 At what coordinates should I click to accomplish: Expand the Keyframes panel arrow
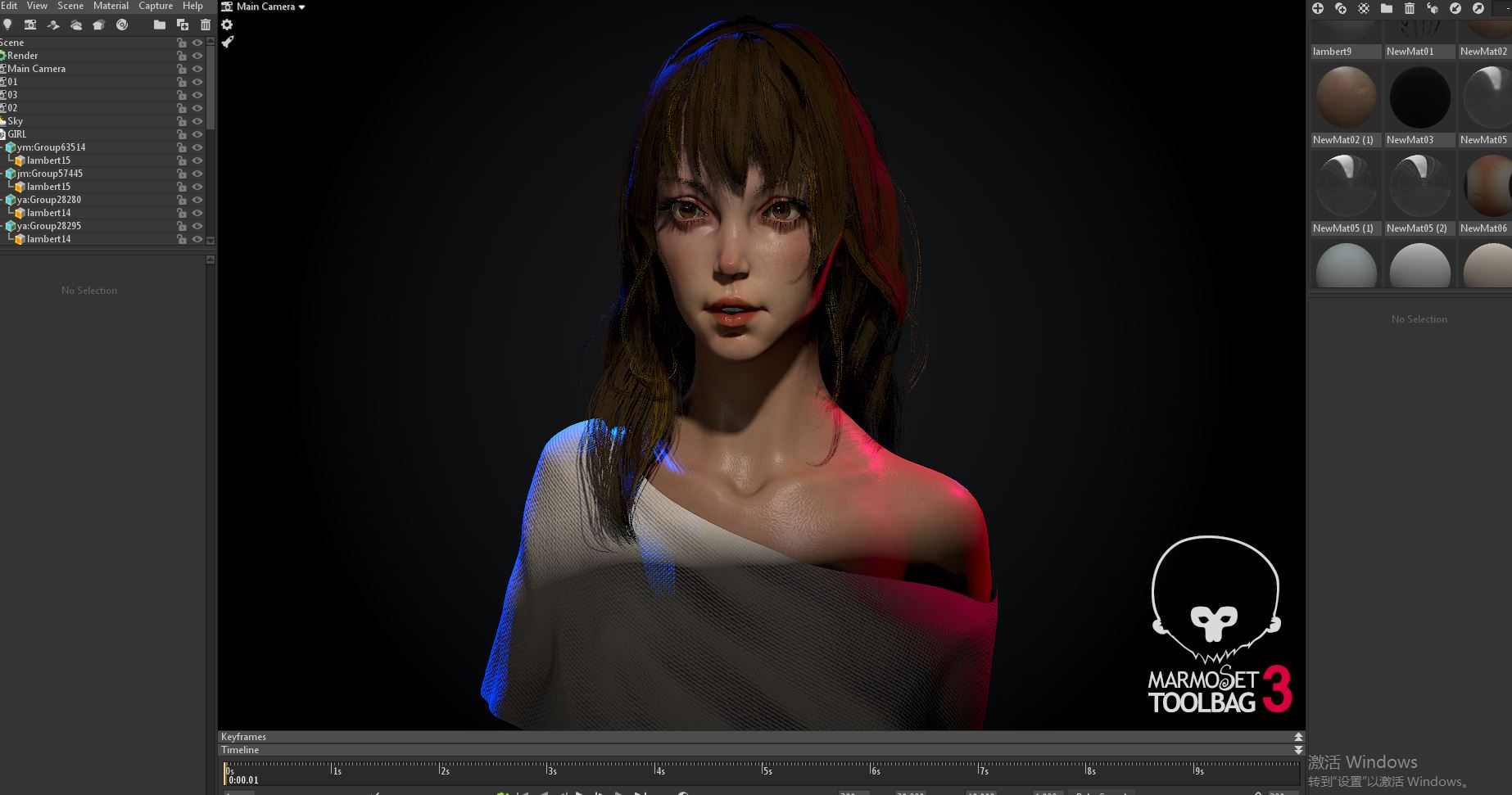click(1298, 737)
